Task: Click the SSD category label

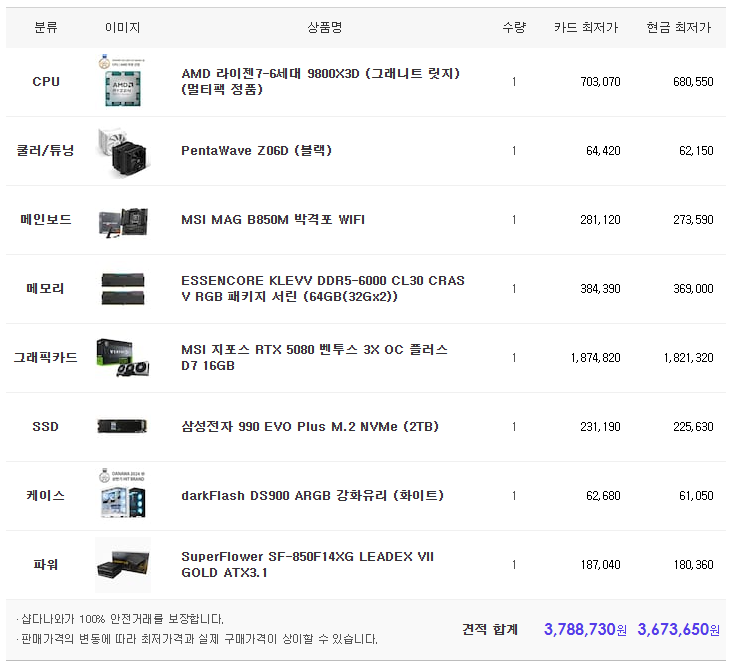Action: pos(46,426)
